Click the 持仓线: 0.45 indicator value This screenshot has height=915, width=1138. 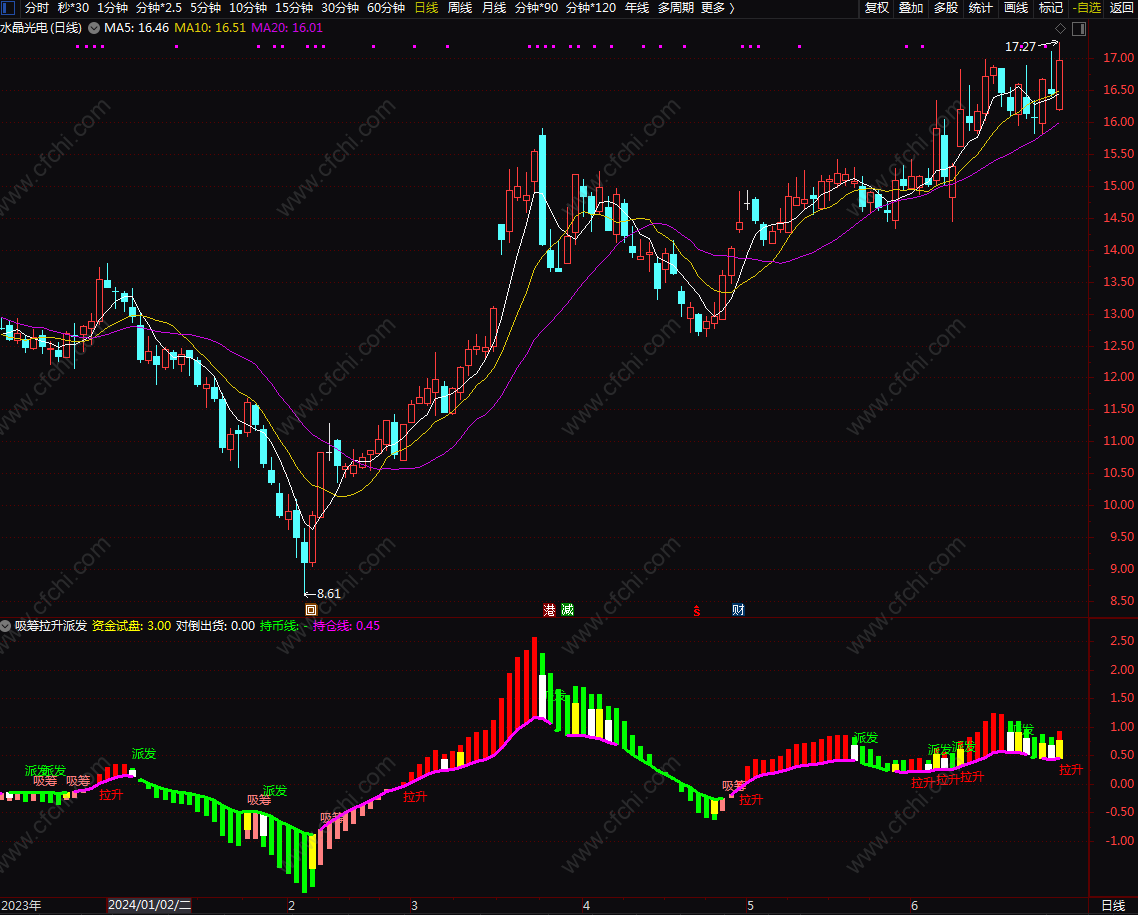tap(346, 626)
